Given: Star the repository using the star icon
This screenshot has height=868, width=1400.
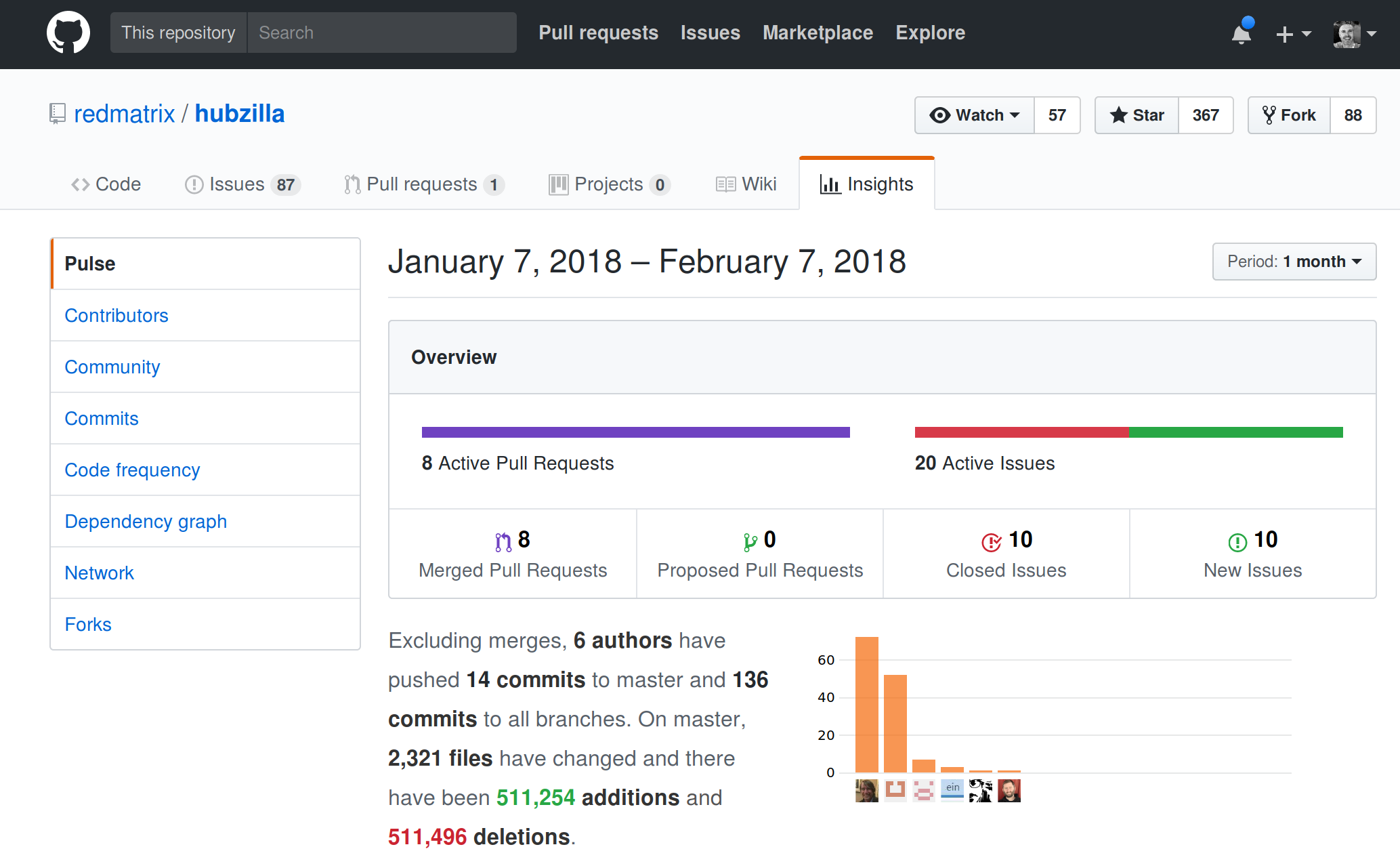Looking at the screenshot, I should point(1120,115).
